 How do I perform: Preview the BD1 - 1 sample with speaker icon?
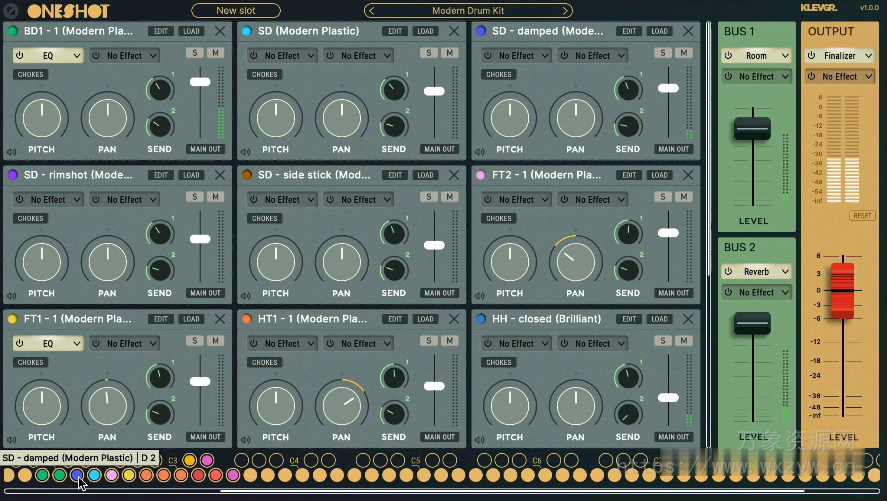(x=11, y=153)
